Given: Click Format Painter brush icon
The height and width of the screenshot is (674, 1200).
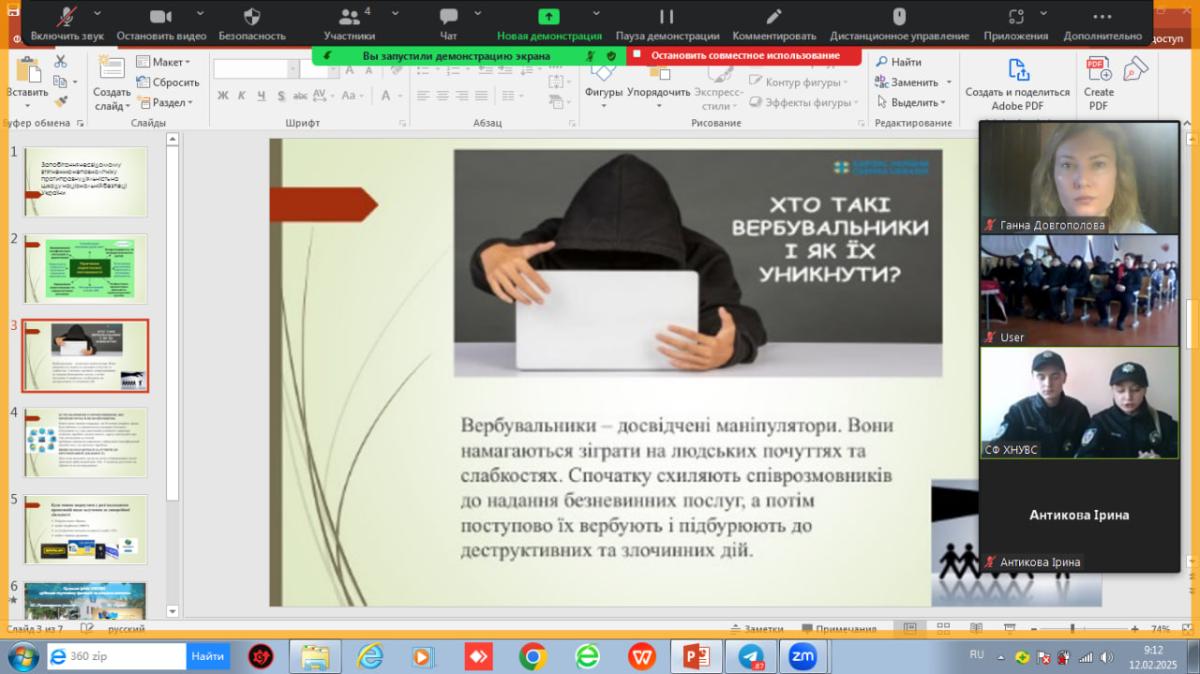Looking at the screenshot, I should pos(60,102).
